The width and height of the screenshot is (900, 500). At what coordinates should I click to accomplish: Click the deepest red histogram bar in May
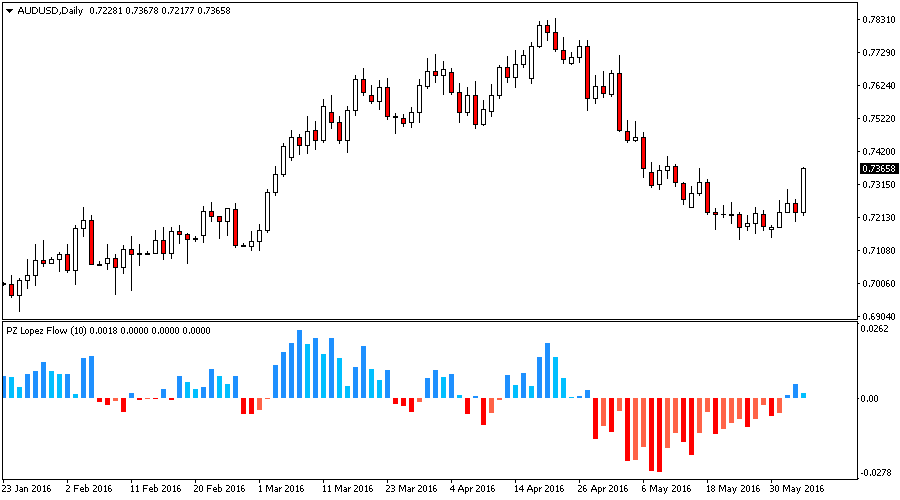(659, 434)
